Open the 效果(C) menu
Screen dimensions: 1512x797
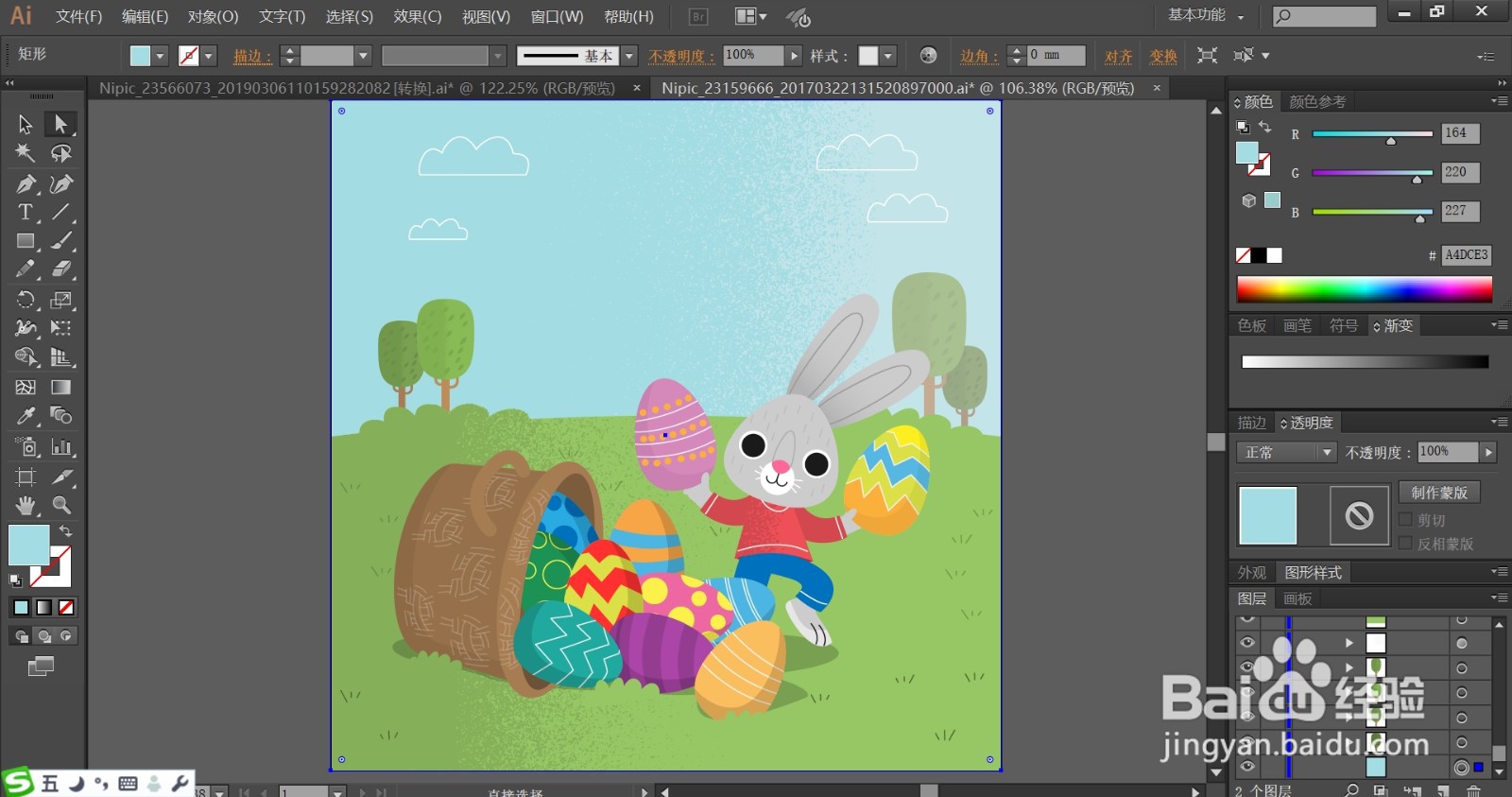coord(417,16)
